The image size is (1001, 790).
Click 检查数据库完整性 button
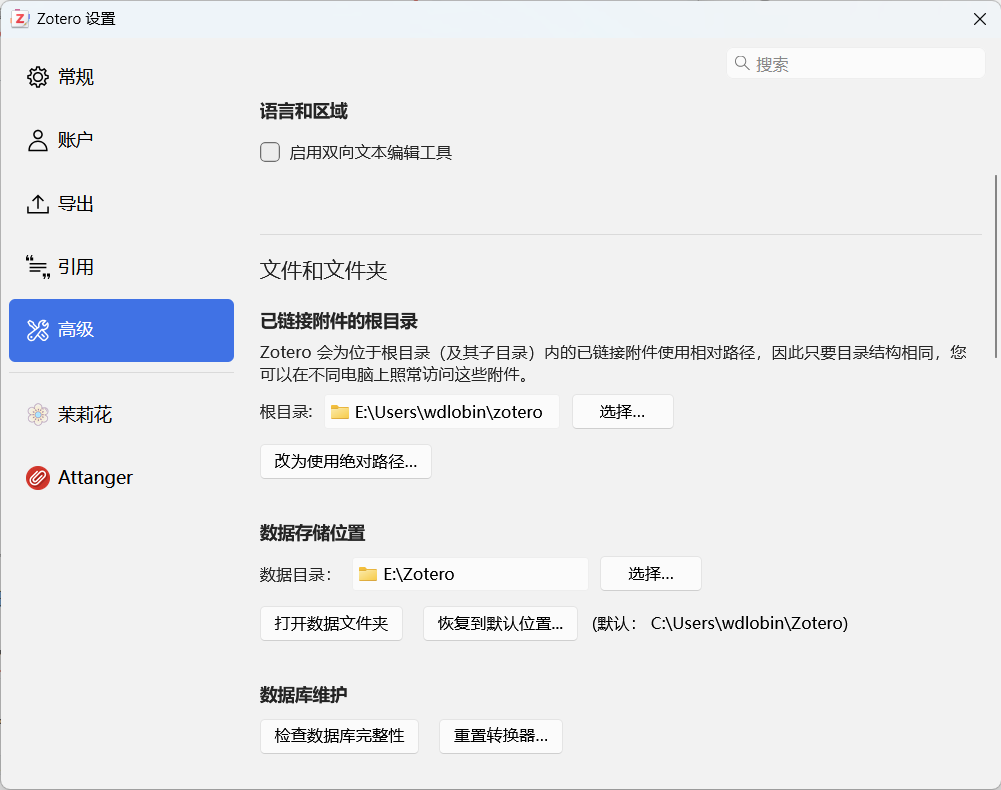click(340, 736)
